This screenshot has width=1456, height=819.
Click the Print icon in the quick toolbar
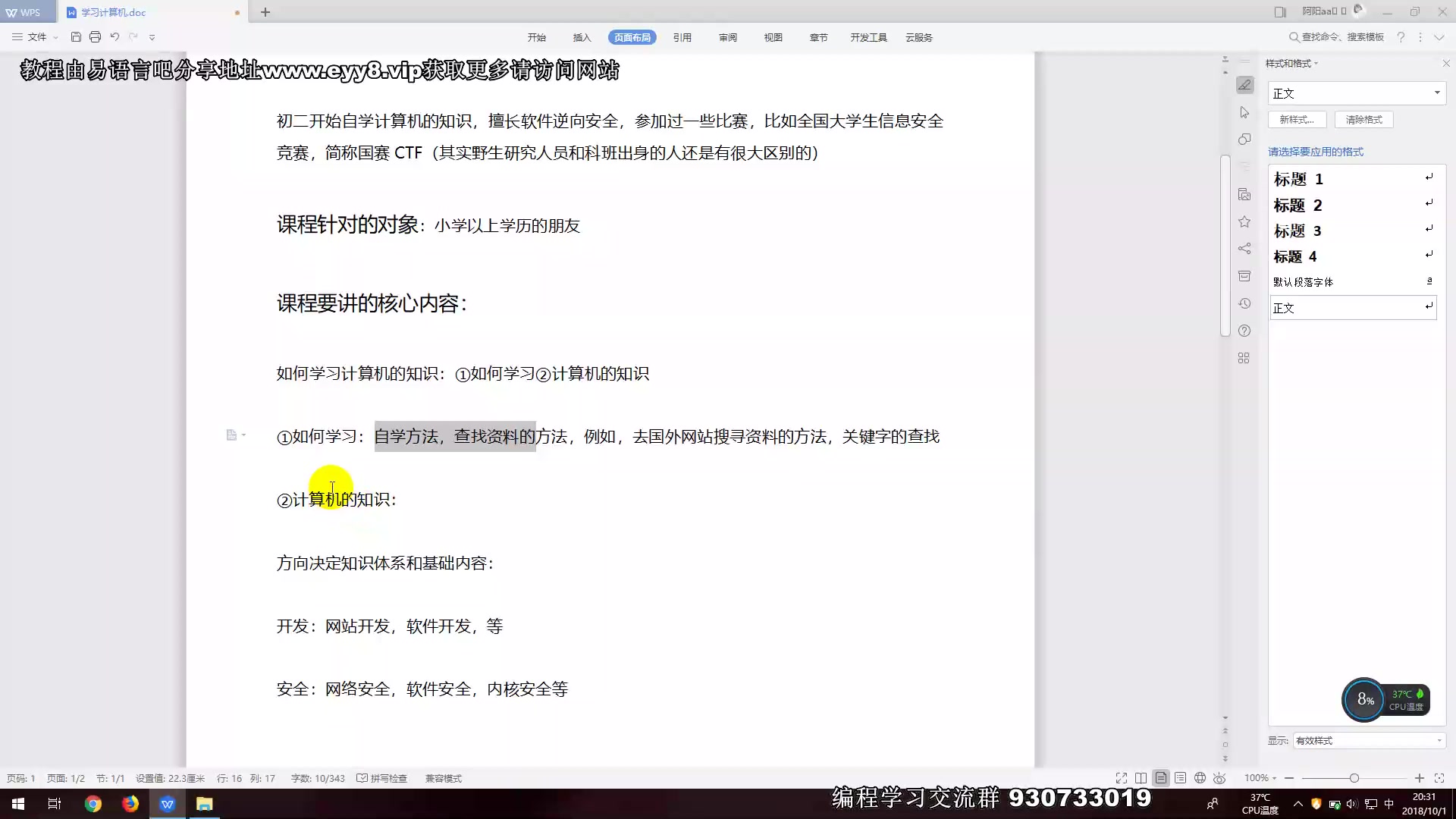coord(95,37)
